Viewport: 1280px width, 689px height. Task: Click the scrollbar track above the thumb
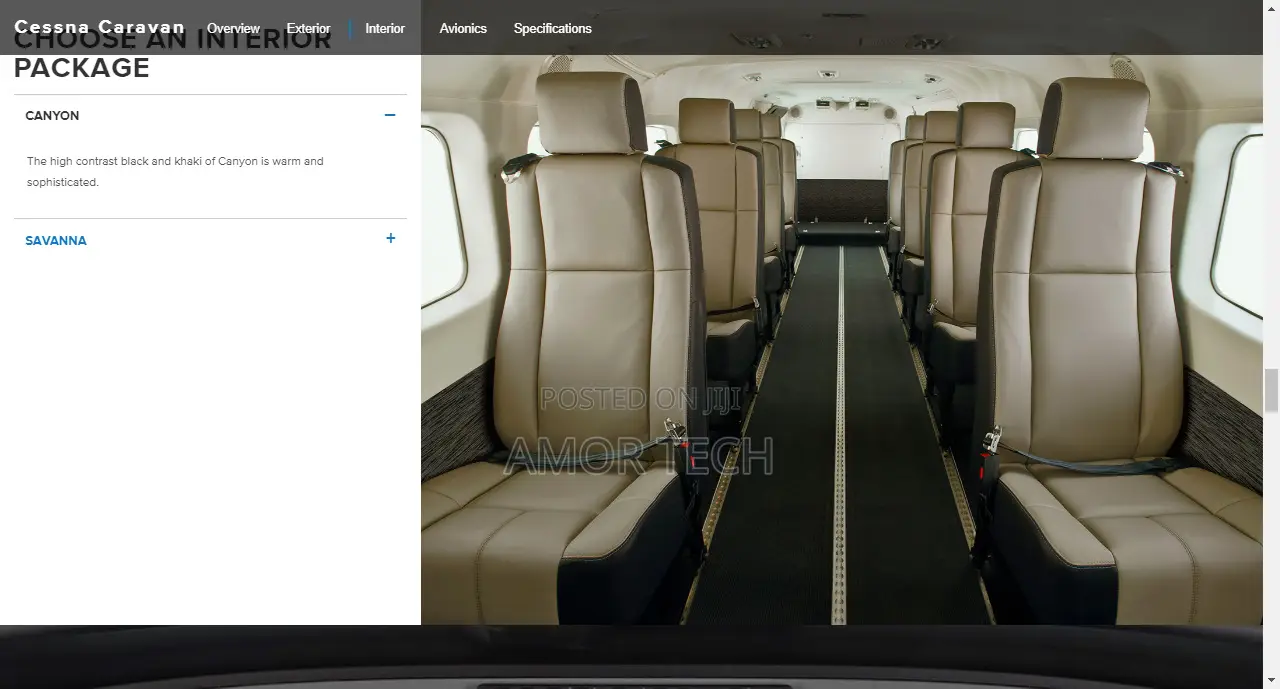(1272, 190)
